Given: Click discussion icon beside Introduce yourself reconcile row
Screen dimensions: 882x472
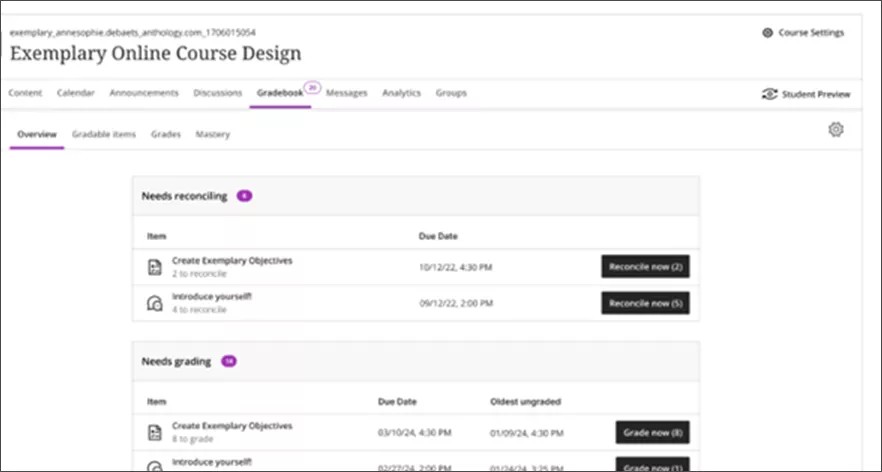Looking at the screenshot, I should (x=154, y=303).
